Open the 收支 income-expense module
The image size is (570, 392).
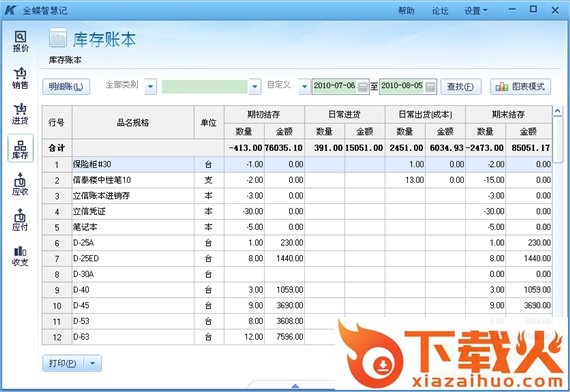pyautogui.click(x=20, y=256)
